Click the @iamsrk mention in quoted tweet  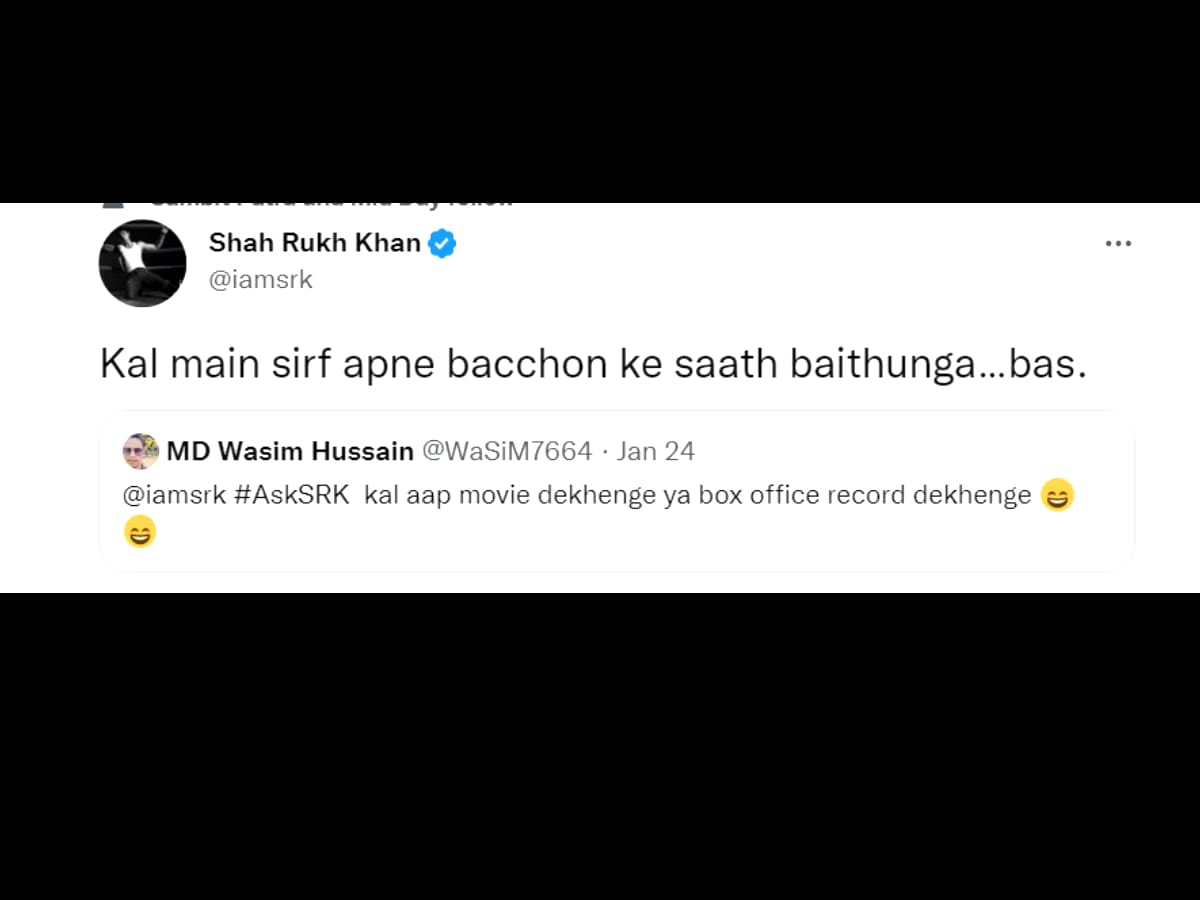coord(175,495)
